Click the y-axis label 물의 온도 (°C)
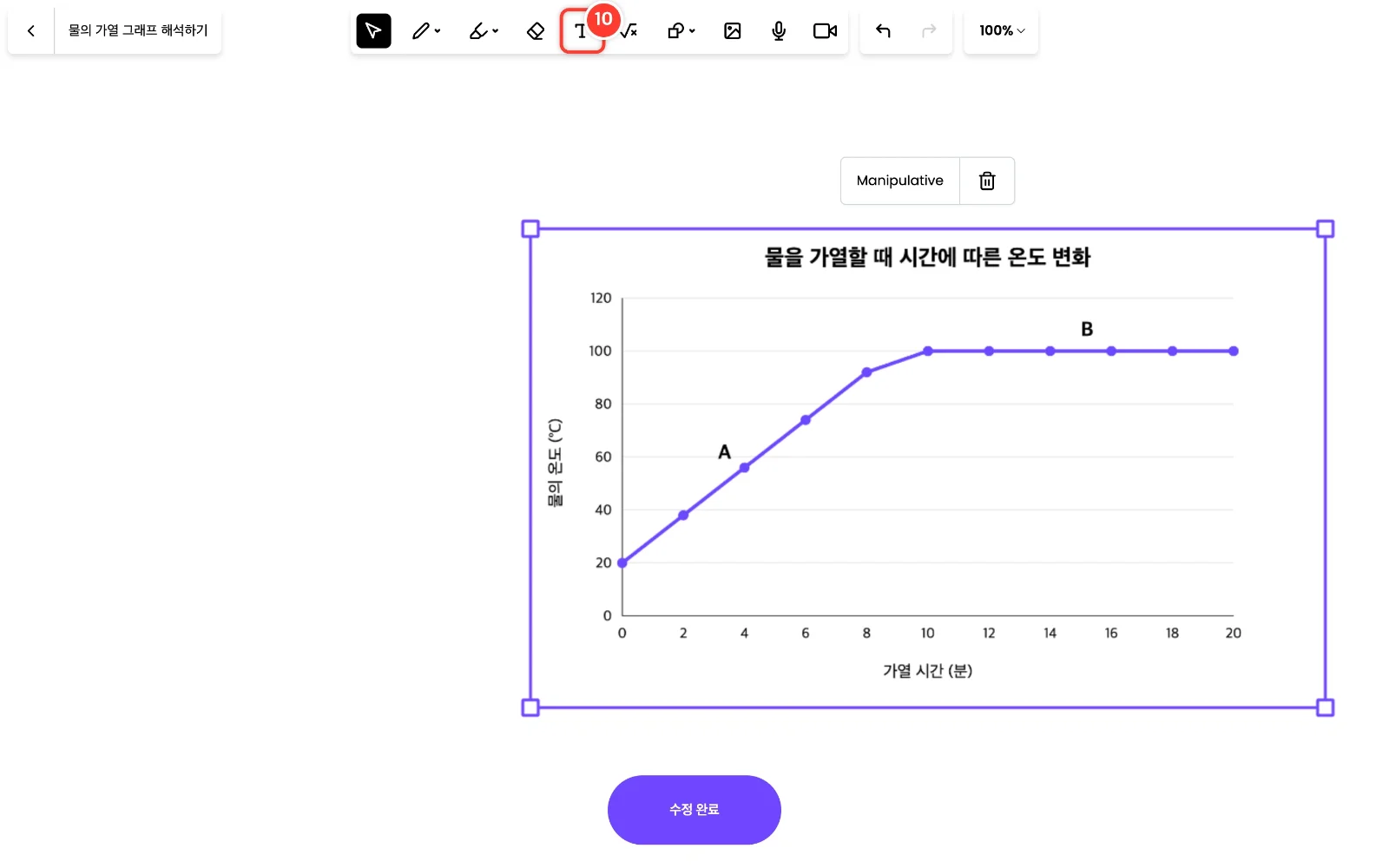 tap(556, 463)
